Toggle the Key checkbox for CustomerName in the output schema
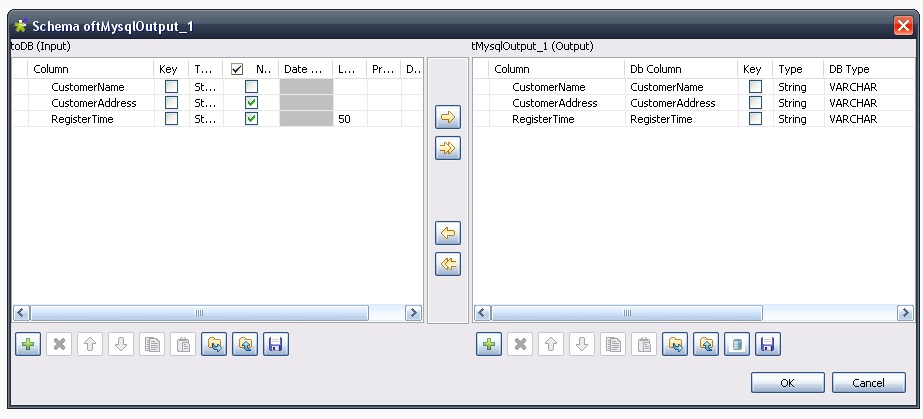This screenshot has width=923, height=419. click(755, 87)
